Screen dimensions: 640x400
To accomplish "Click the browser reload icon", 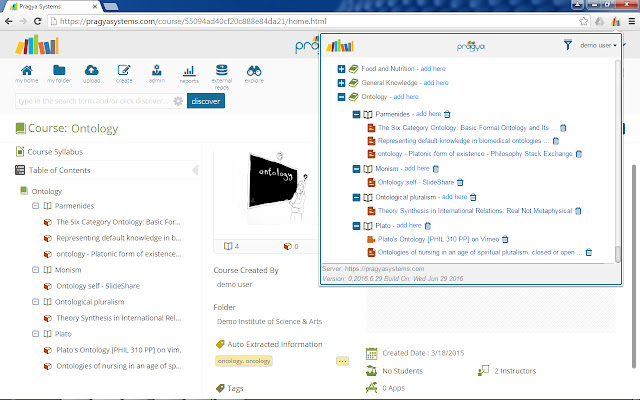I will (38, 21).
